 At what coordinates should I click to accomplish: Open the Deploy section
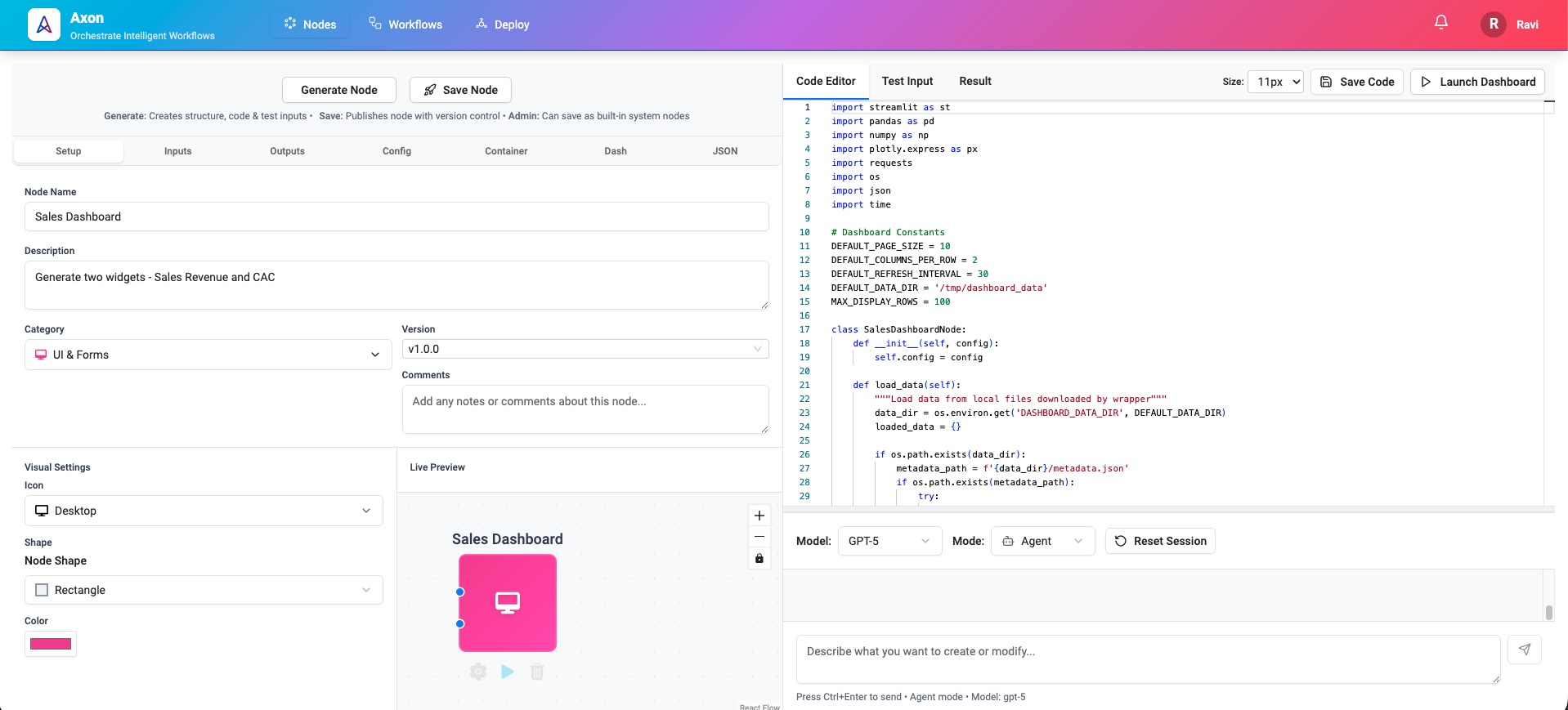(503, 25)
